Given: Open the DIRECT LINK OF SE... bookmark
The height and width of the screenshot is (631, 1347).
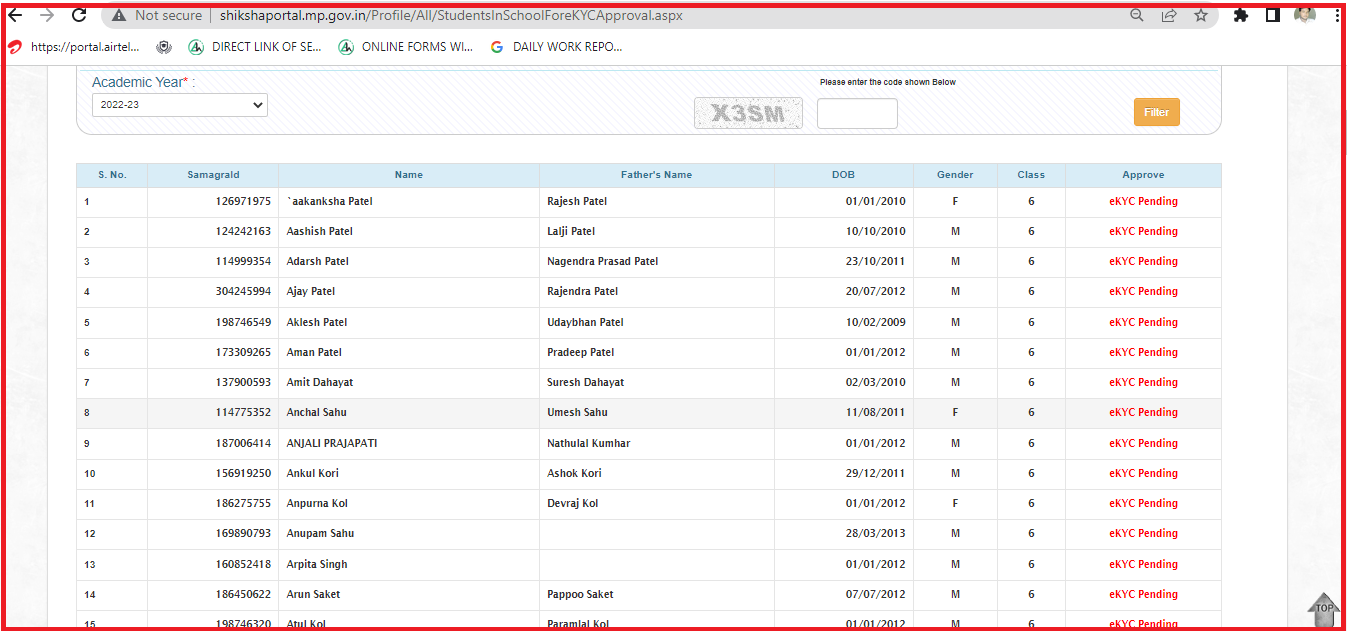Looking at the screenshot, I should [x=255, y=47].
